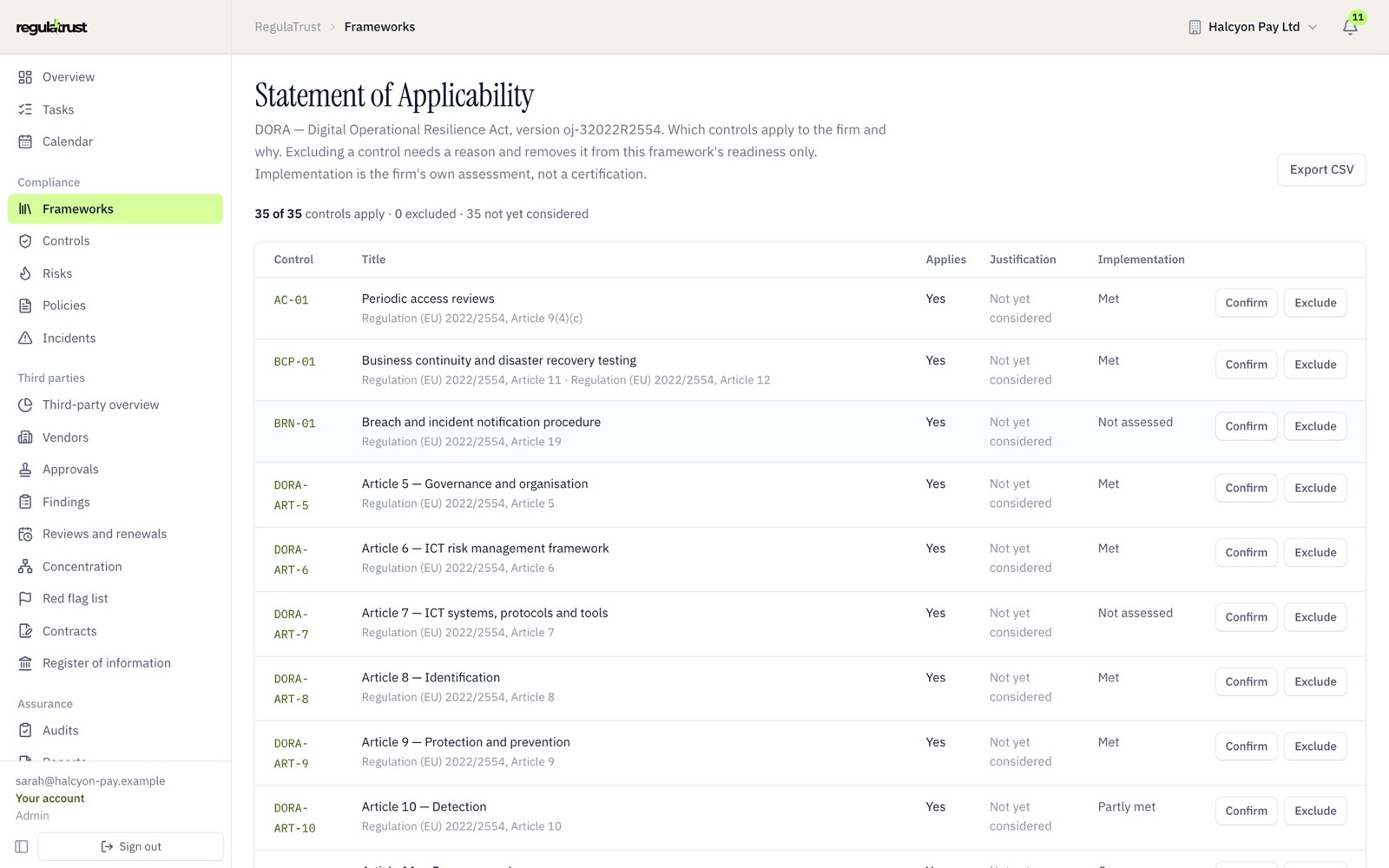The width and height of the screenshot is (1389, 868).
Task: Click the Risks flame icon
Action: click(x=25, y=273)
